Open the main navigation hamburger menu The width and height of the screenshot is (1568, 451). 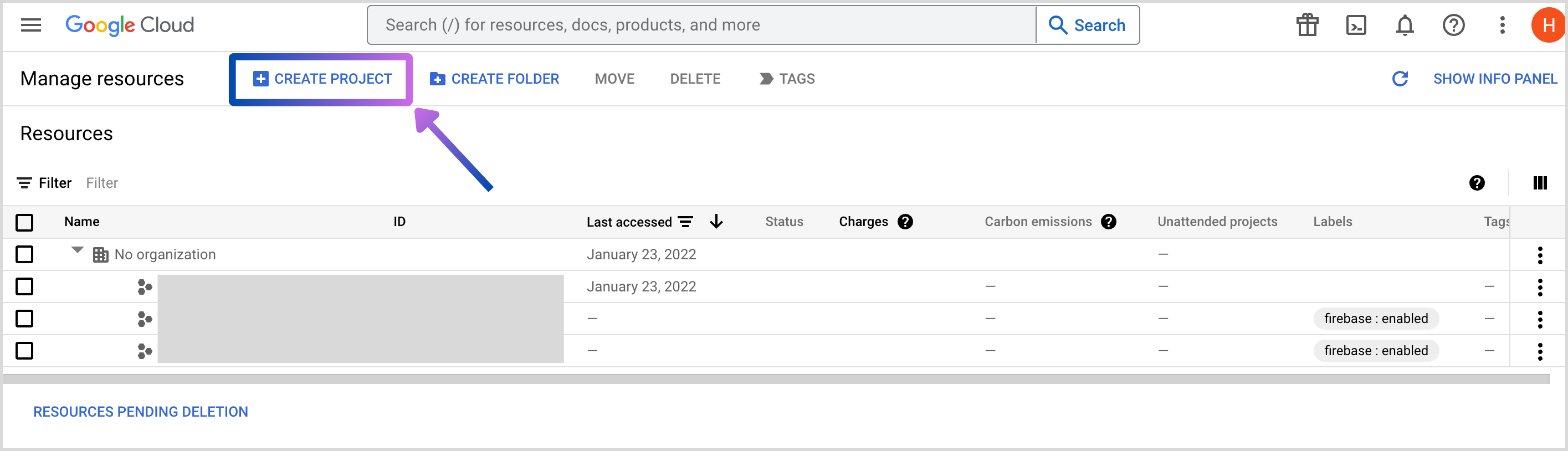(31, 25)
